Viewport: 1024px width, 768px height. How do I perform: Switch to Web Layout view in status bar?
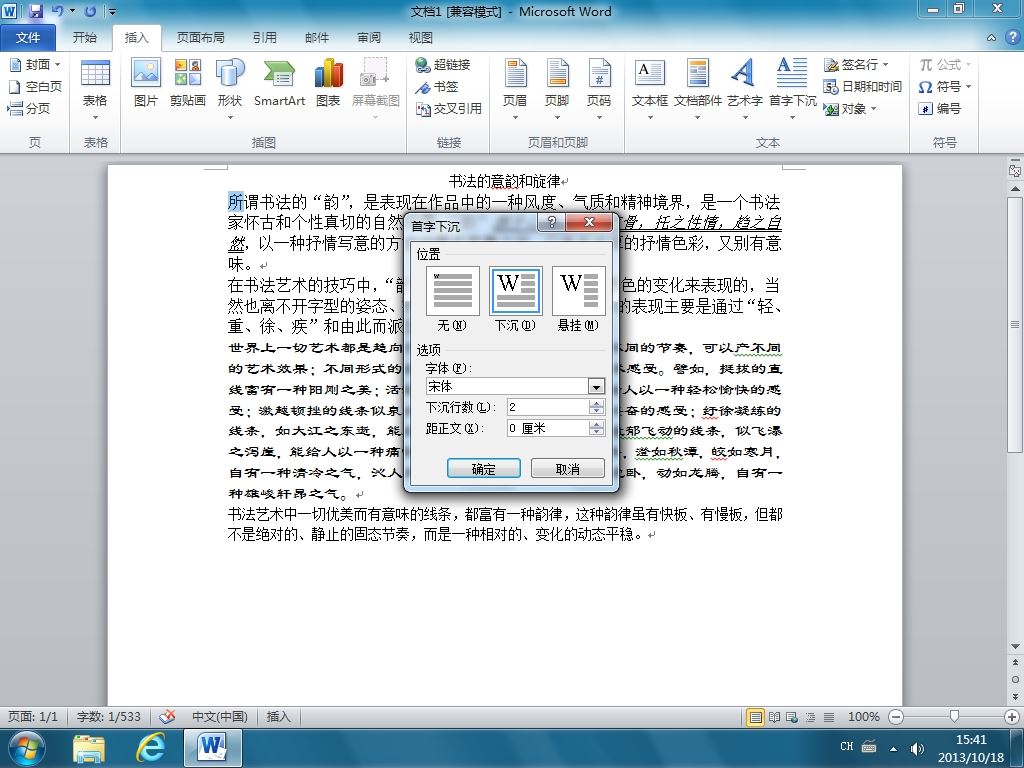[x=792, y=717]
